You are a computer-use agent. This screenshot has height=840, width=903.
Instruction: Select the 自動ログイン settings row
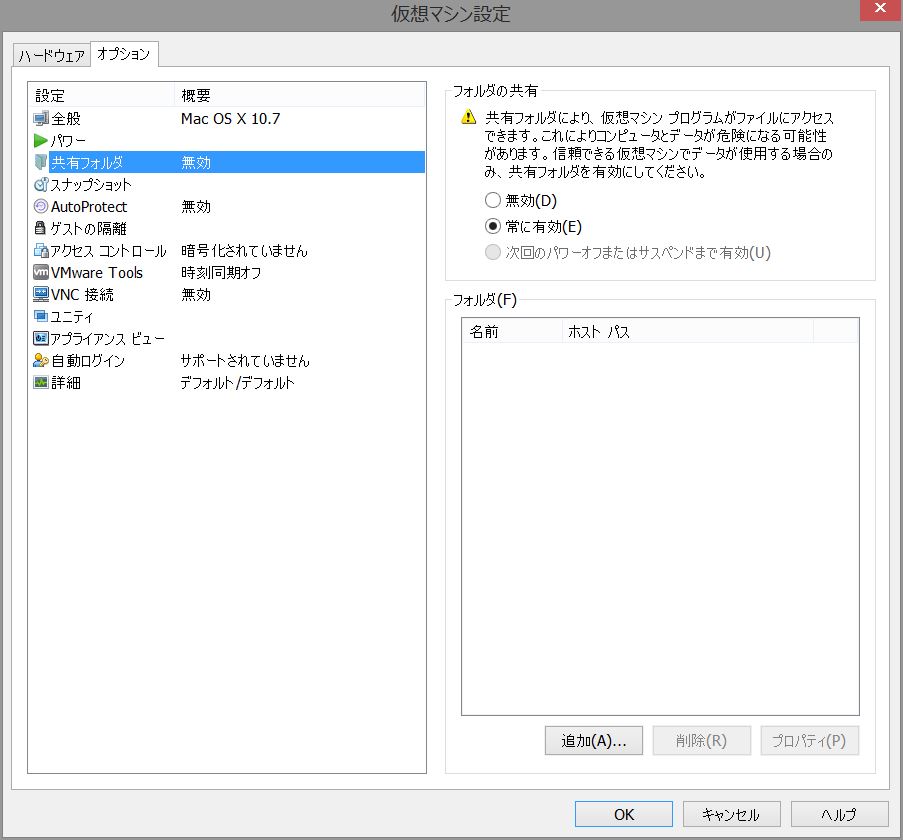(227, 360)
